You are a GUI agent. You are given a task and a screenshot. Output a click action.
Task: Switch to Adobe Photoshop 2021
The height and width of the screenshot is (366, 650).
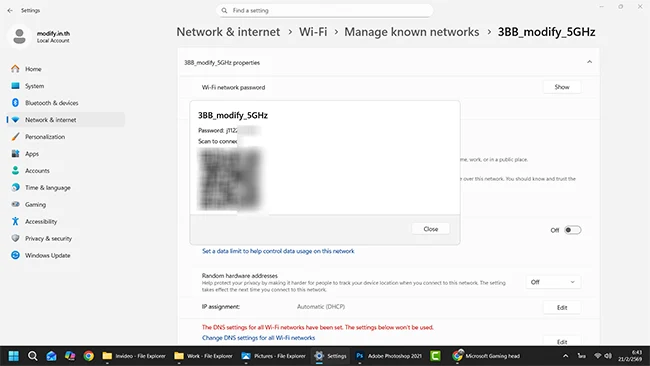tap(389, 356)
